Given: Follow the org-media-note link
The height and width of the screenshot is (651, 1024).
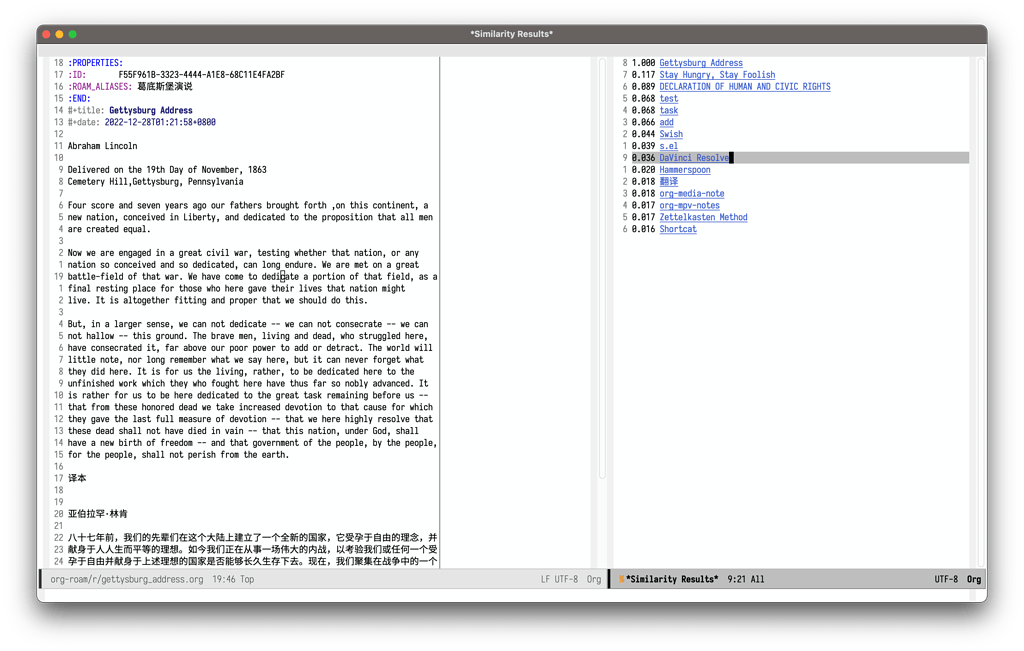Looking at the screenshot, I should [692, 193].
